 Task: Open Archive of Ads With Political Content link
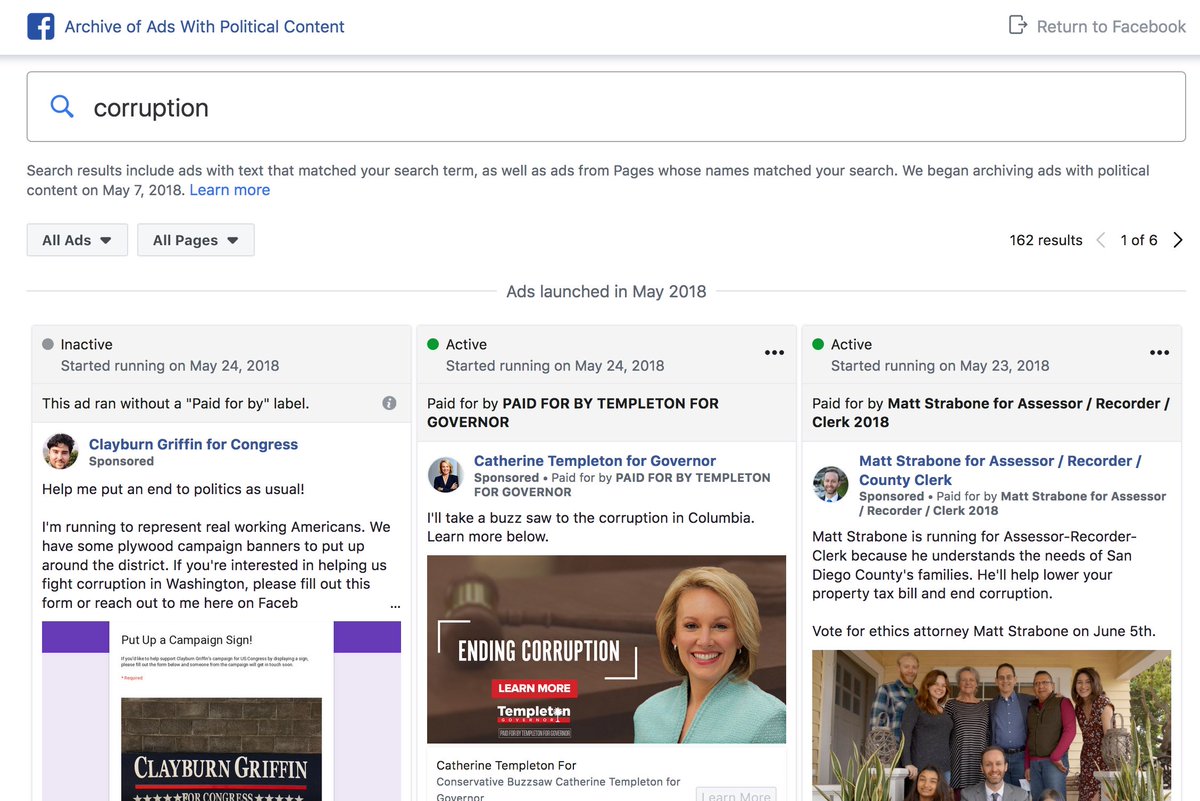point(204,27)
